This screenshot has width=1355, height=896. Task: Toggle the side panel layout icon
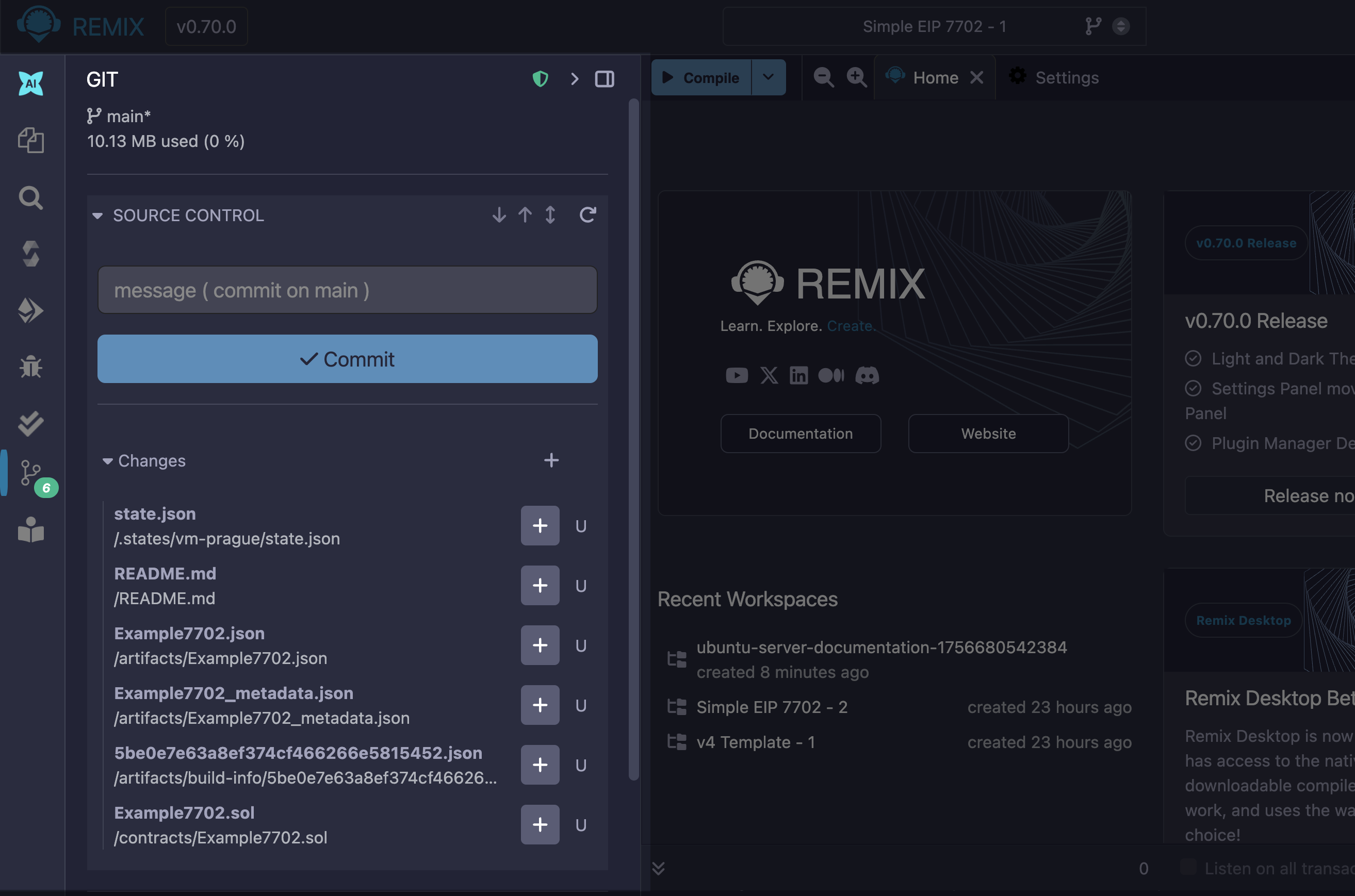(605, 79)
